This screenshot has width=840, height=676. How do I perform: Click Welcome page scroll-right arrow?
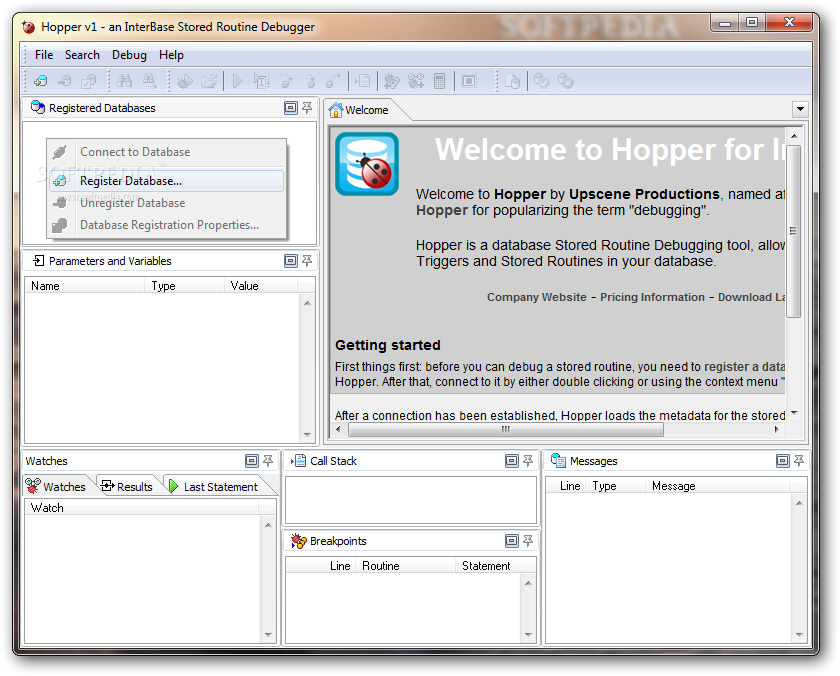point(776,429)
